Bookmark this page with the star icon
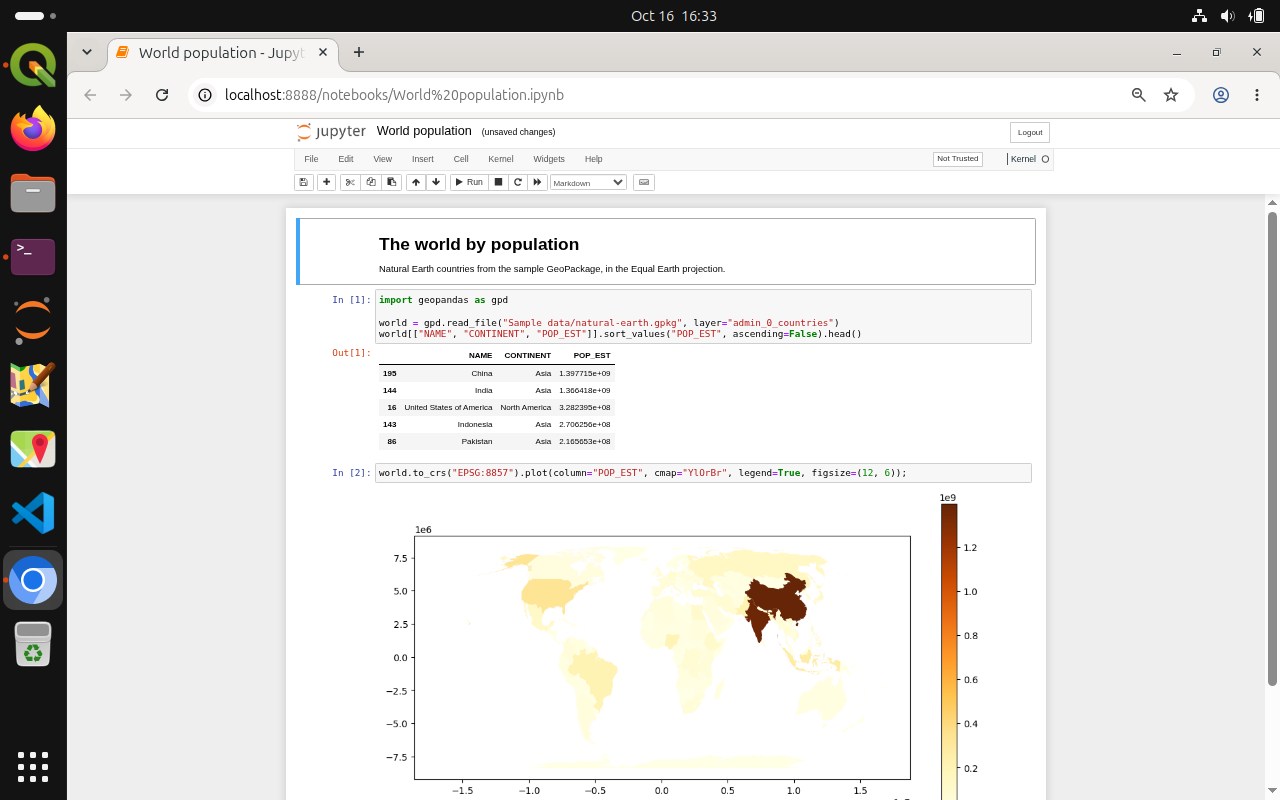The width and height of the screenshot is (1280, 800). (1171, 95)
